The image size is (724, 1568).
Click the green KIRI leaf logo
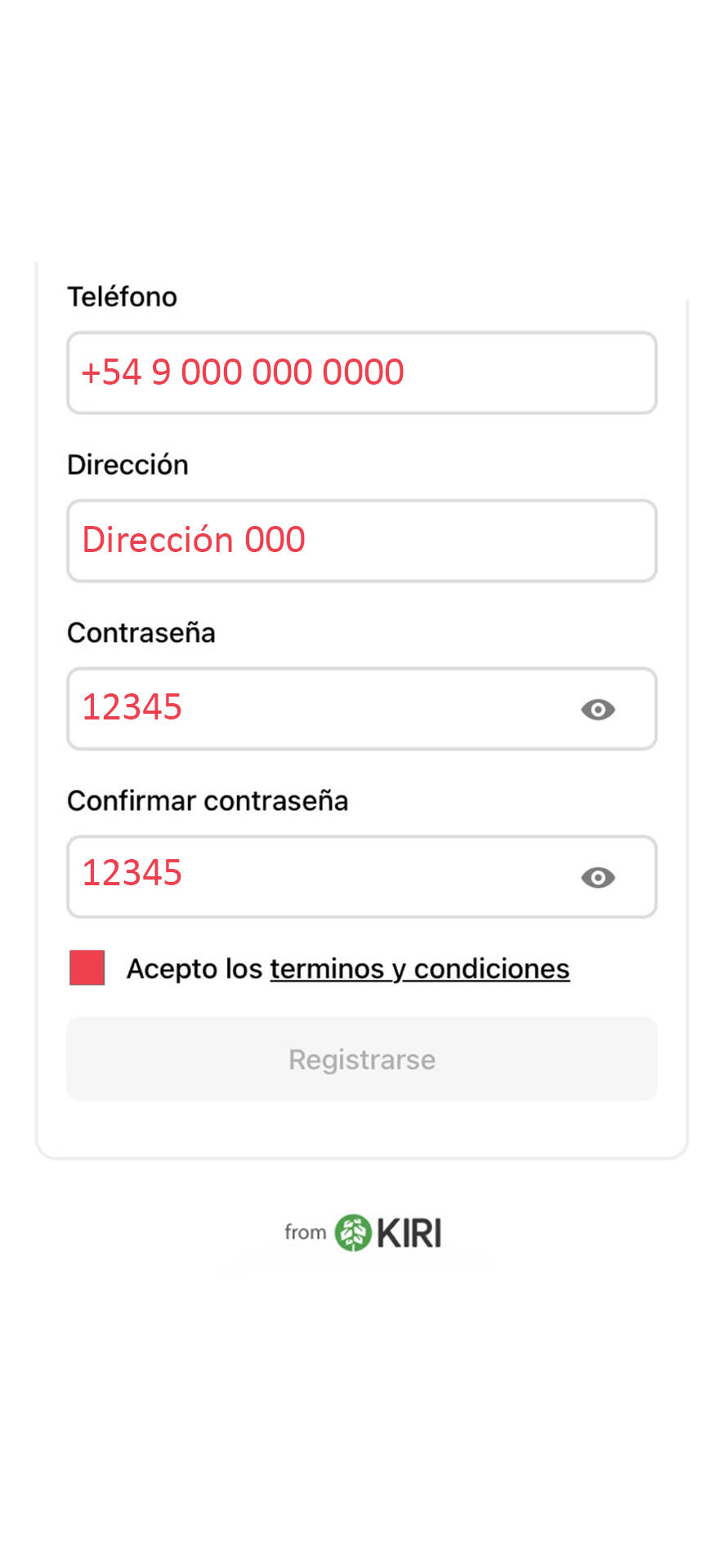353,1233
